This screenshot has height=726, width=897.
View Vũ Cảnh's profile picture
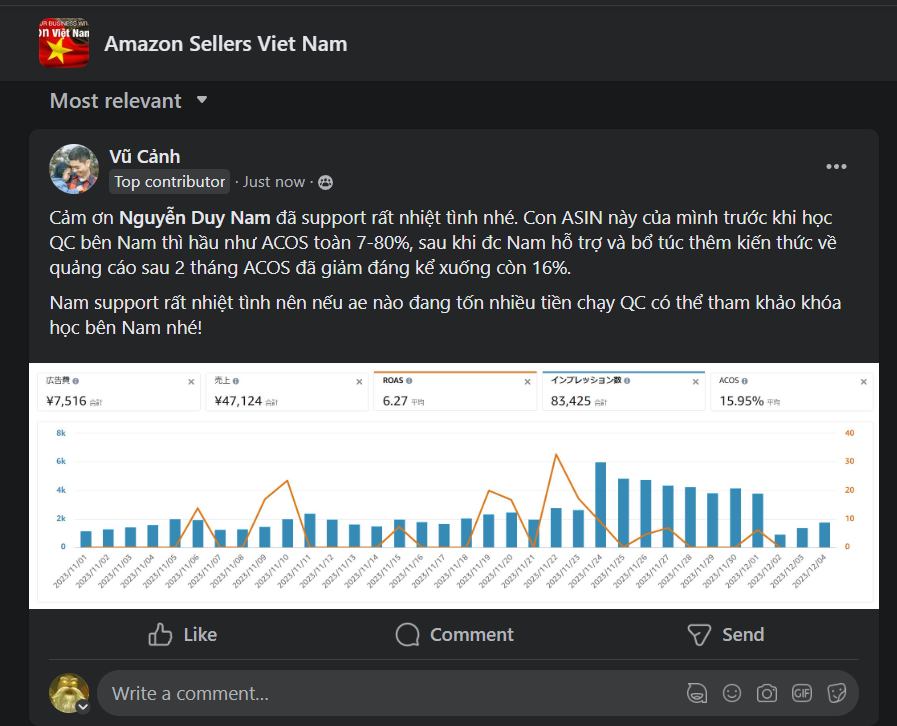coord(73,168)
